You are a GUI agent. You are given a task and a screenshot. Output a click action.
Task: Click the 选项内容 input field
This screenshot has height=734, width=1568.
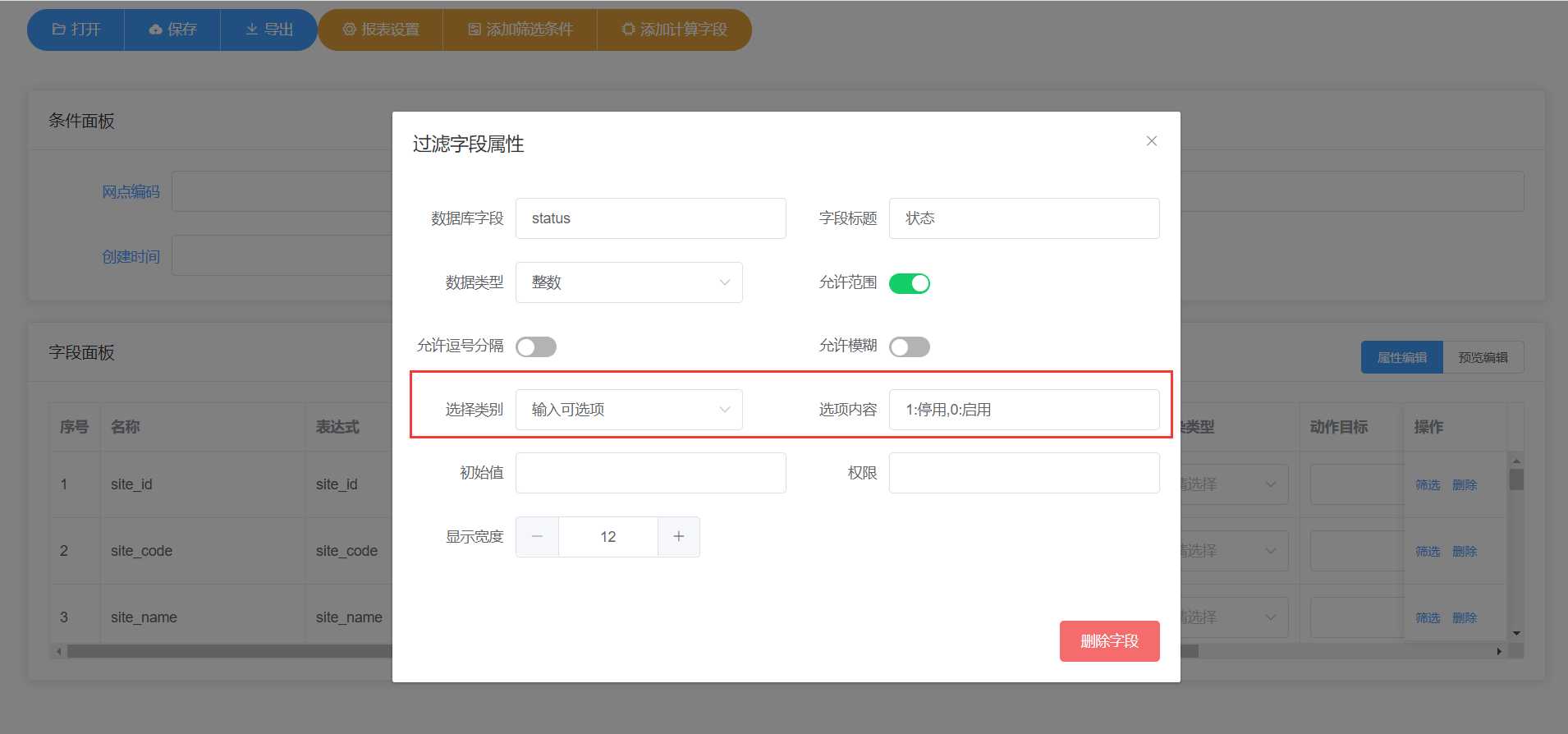click(x=1024, y=410)
